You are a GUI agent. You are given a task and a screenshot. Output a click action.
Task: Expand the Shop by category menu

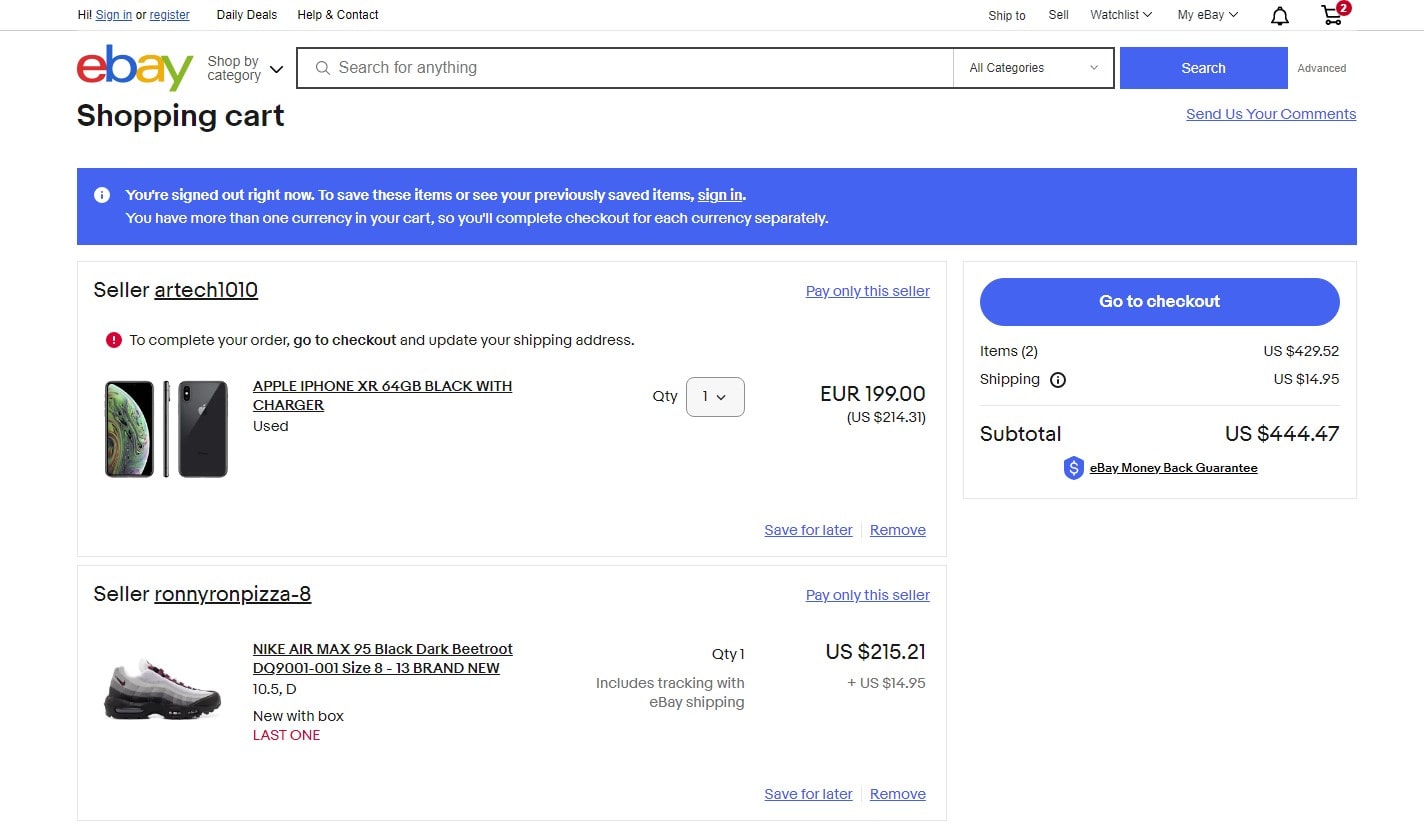coord(243,67)
